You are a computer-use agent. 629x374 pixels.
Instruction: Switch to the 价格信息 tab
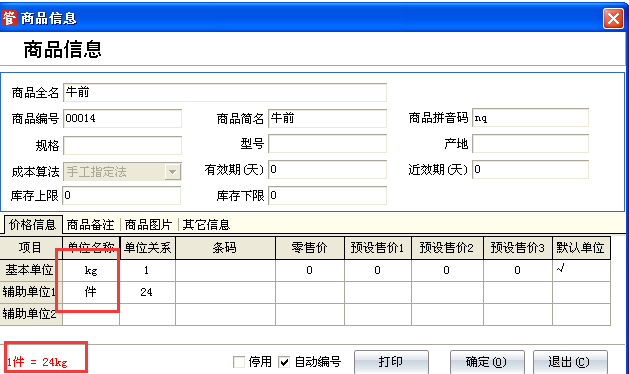[33, 224]
